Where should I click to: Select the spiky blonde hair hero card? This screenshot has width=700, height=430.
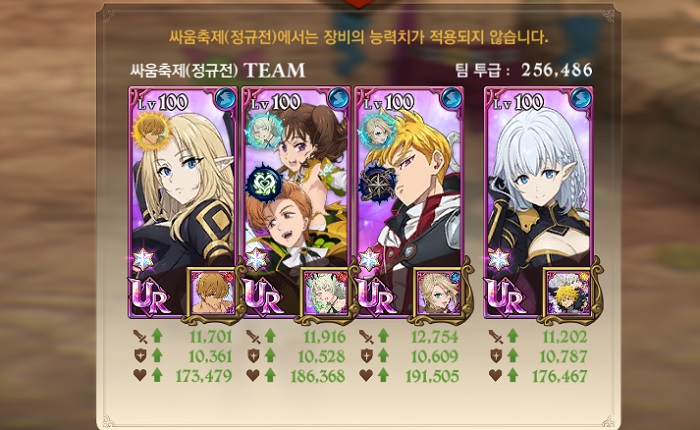409,202
